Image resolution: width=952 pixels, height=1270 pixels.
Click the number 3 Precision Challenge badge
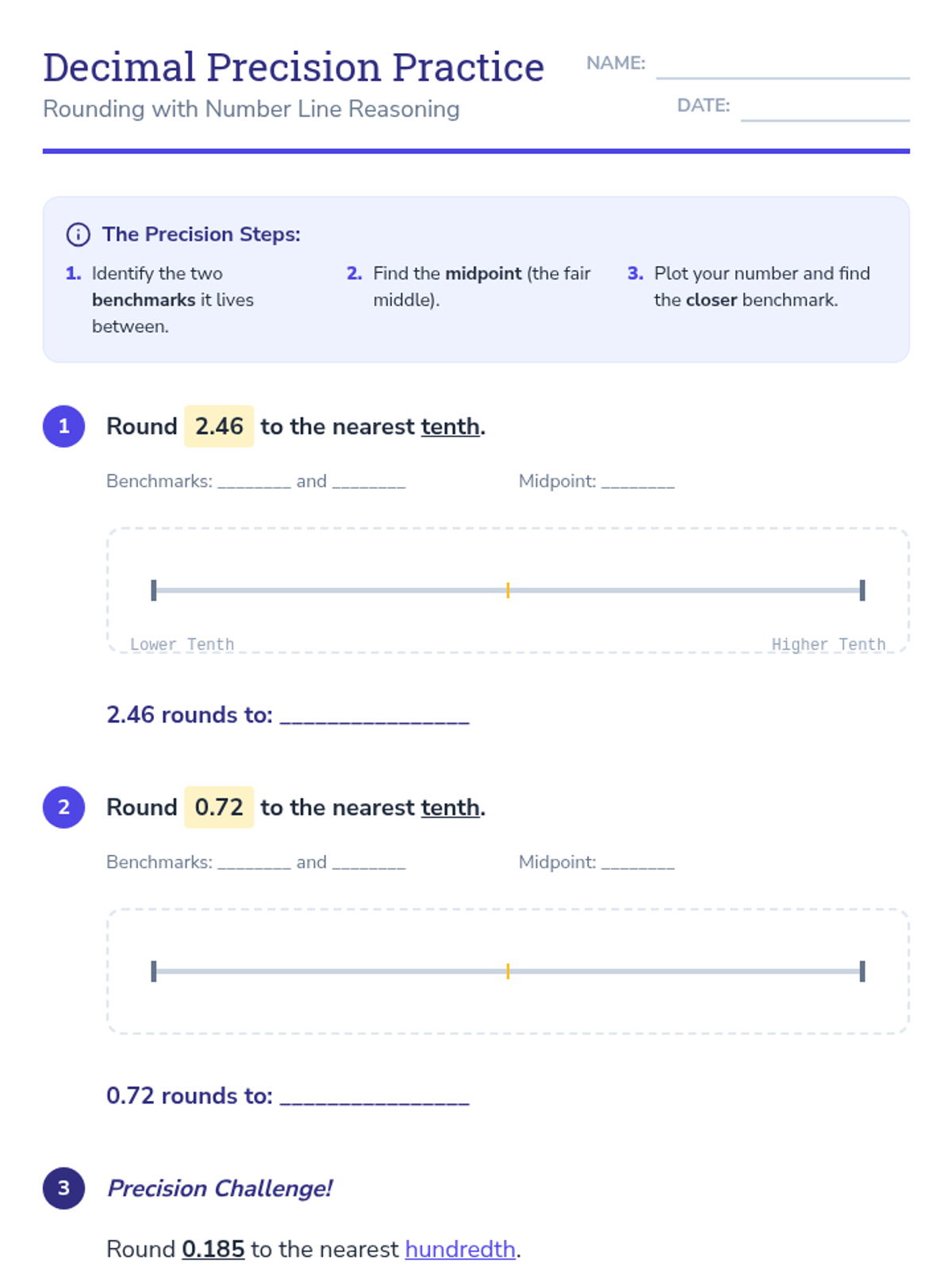tap(64, 1188)
